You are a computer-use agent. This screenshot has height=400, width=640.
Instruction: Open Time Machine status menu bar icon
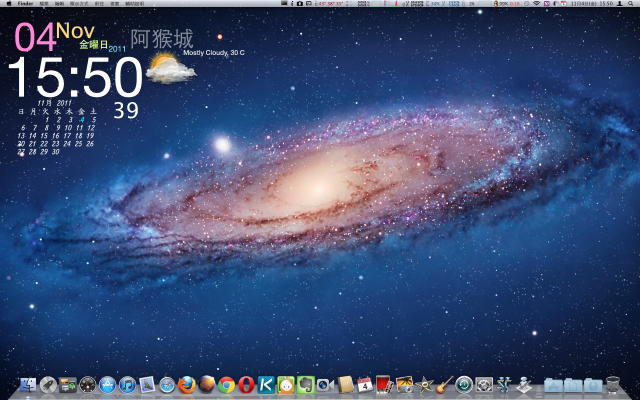click(527, 4)
